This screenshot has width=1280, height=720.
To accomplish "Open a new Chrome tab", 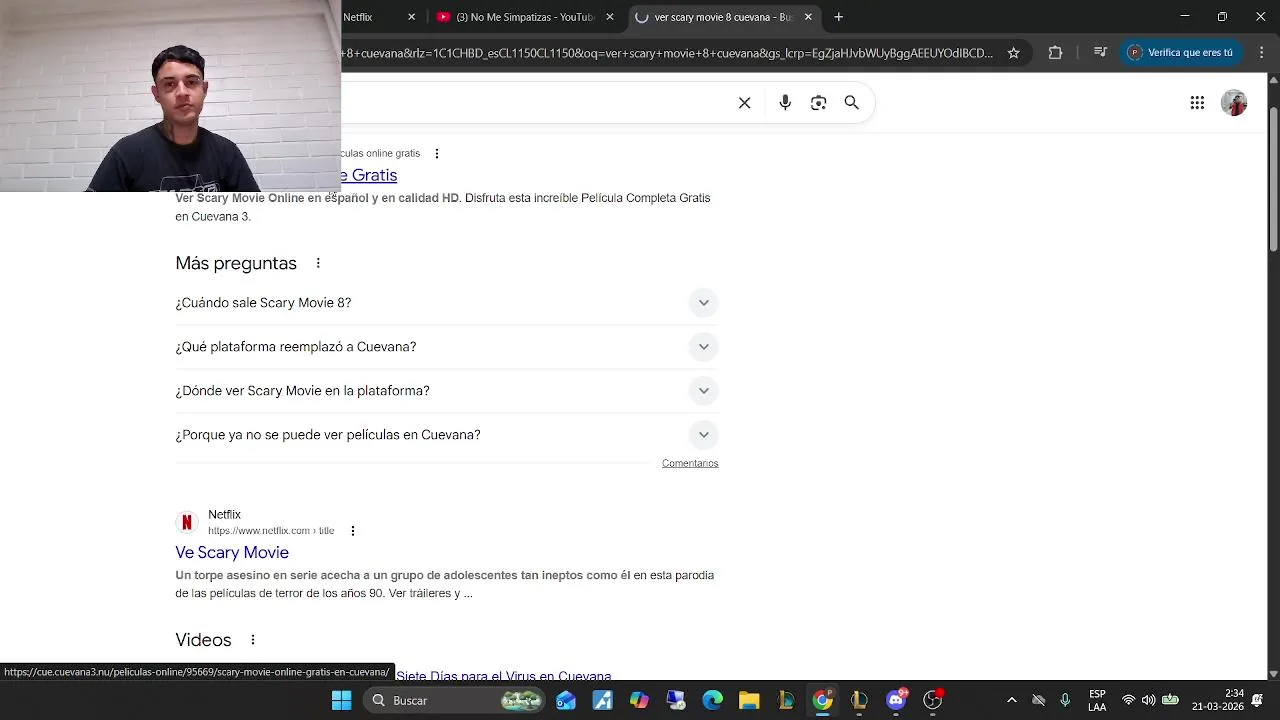I will tap(838, 17).
